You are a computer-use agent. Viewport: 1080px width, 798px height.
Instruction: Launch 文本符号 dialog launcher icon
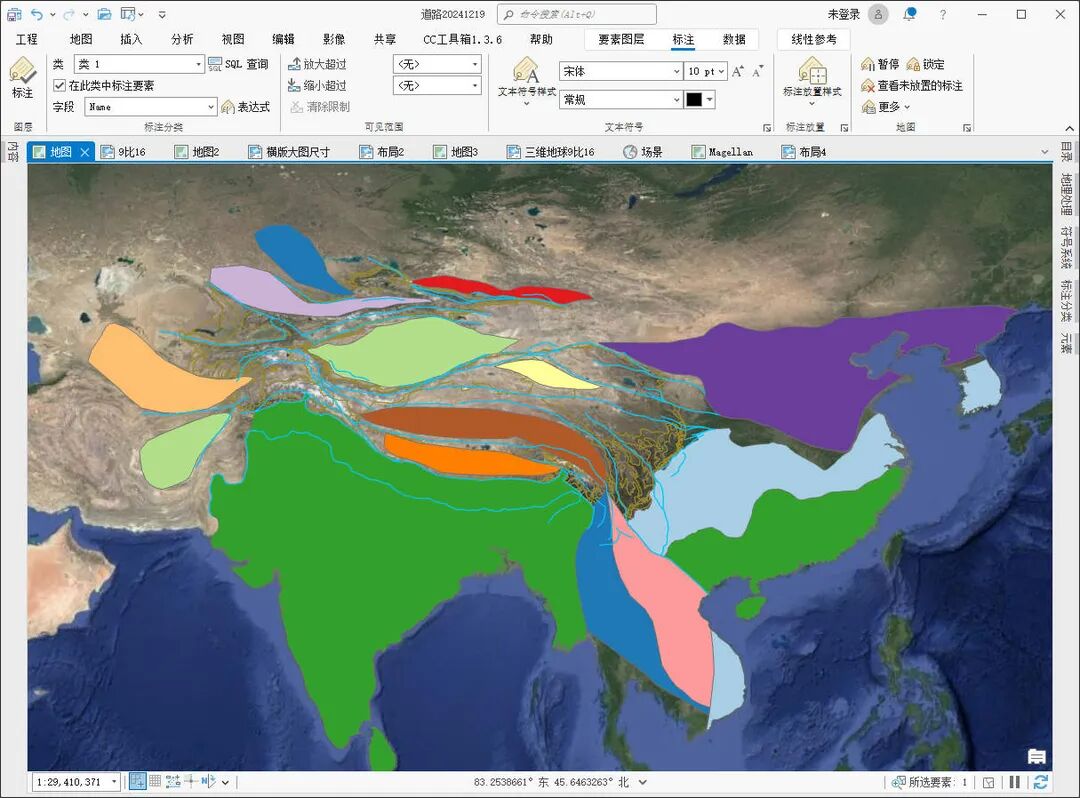[x=767, y=128]
